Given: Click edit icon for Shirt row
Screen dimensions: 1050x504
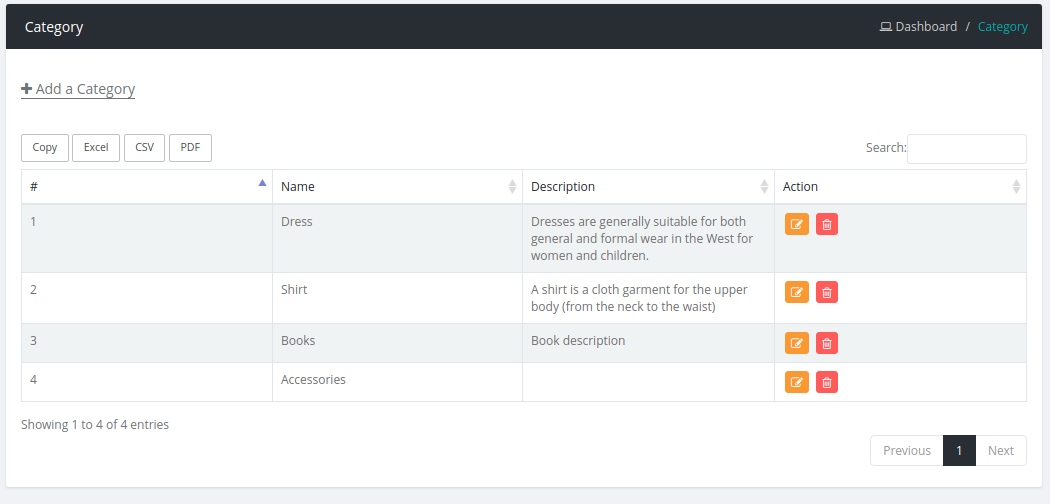Looking at the screenshot, I should 796,292.
